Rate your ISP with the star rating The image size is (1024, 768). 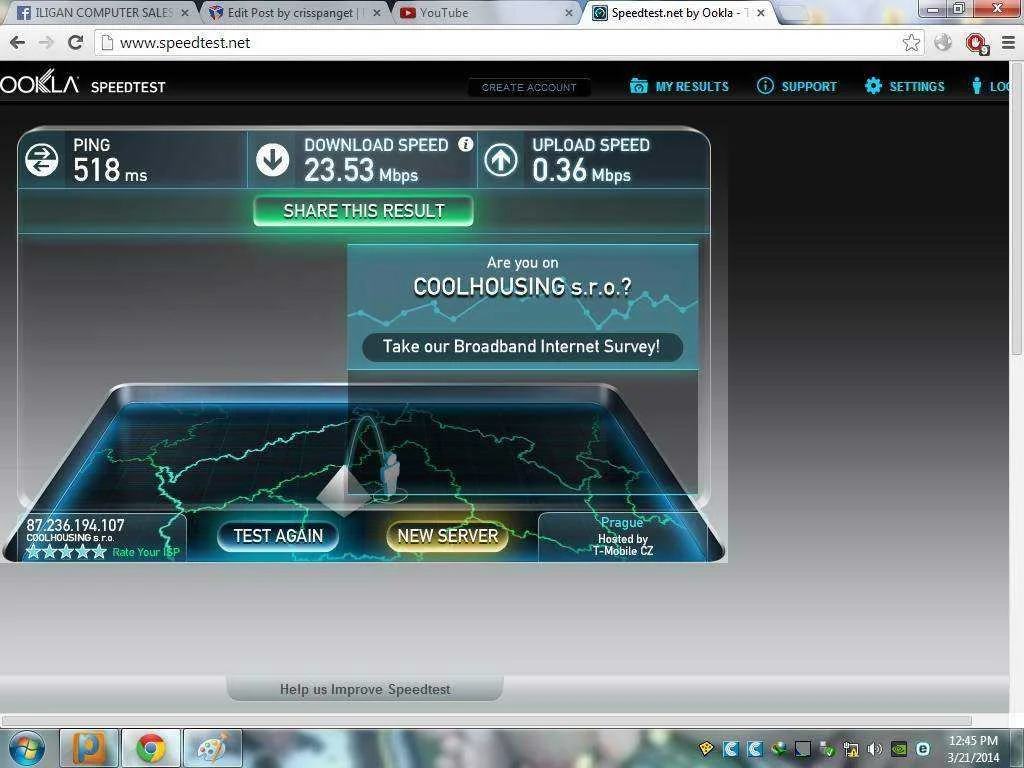point(66,552)
